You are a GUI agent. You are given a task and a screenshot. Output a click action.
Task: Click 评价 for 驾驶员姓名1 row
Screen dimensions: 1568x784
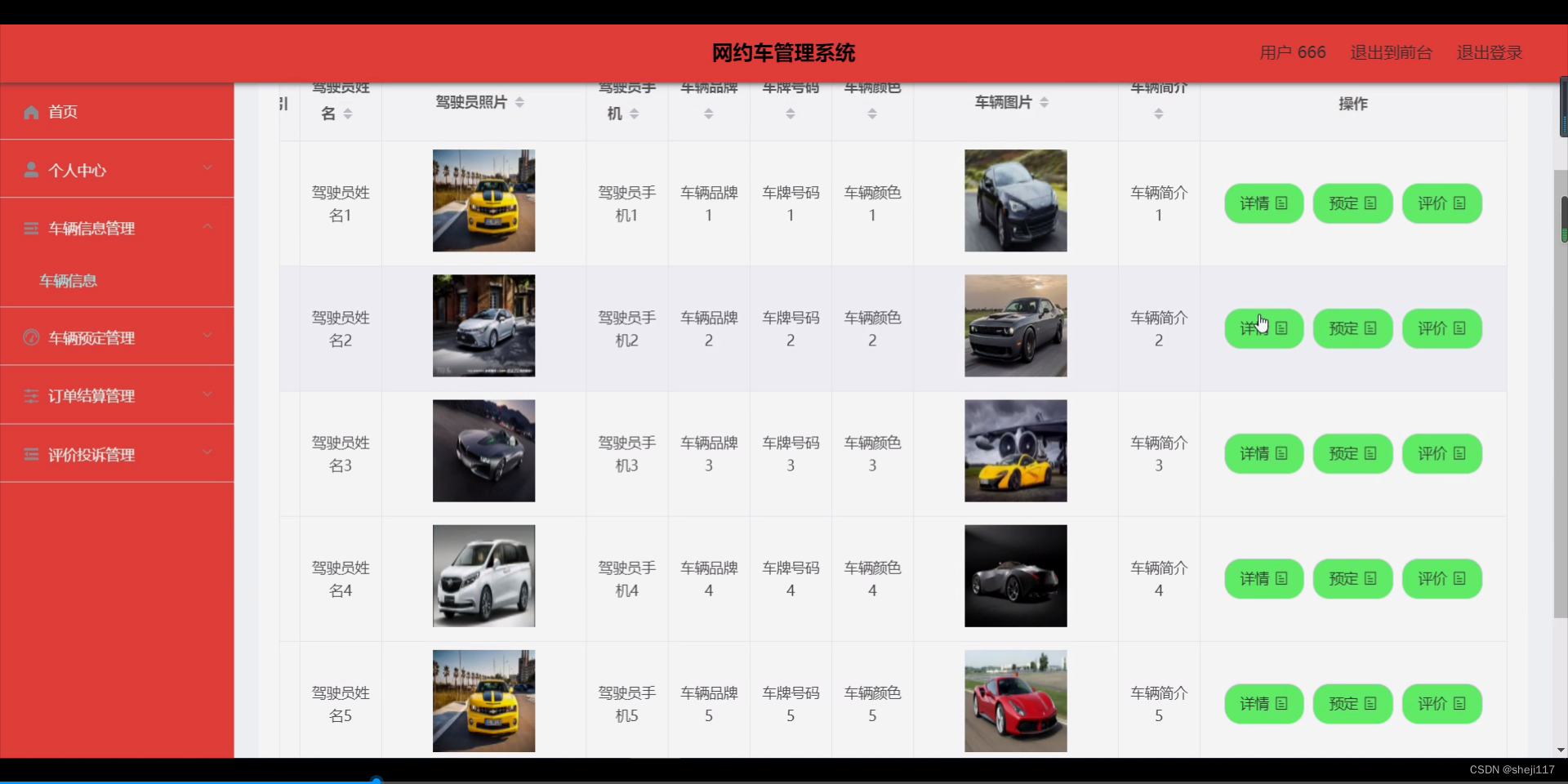tap(1441, 203)
